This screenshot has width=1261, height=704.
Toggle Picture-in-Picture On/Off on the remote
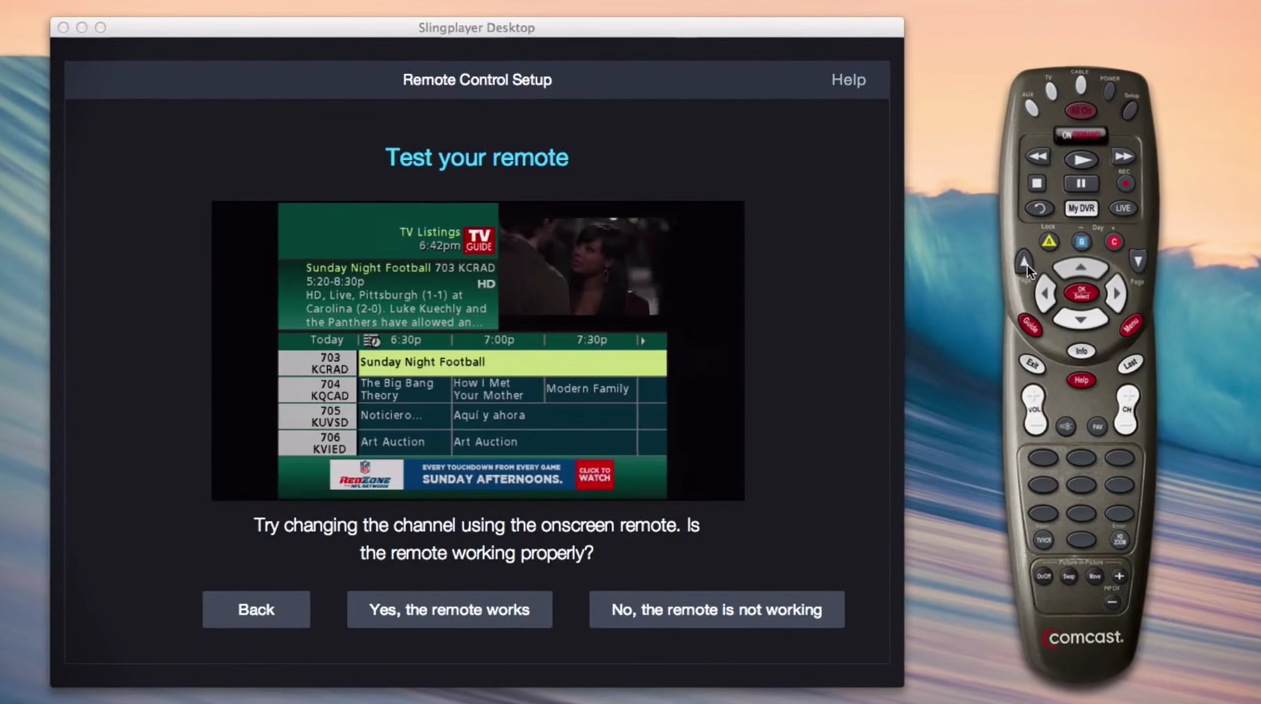click(x=1044, y=576)
